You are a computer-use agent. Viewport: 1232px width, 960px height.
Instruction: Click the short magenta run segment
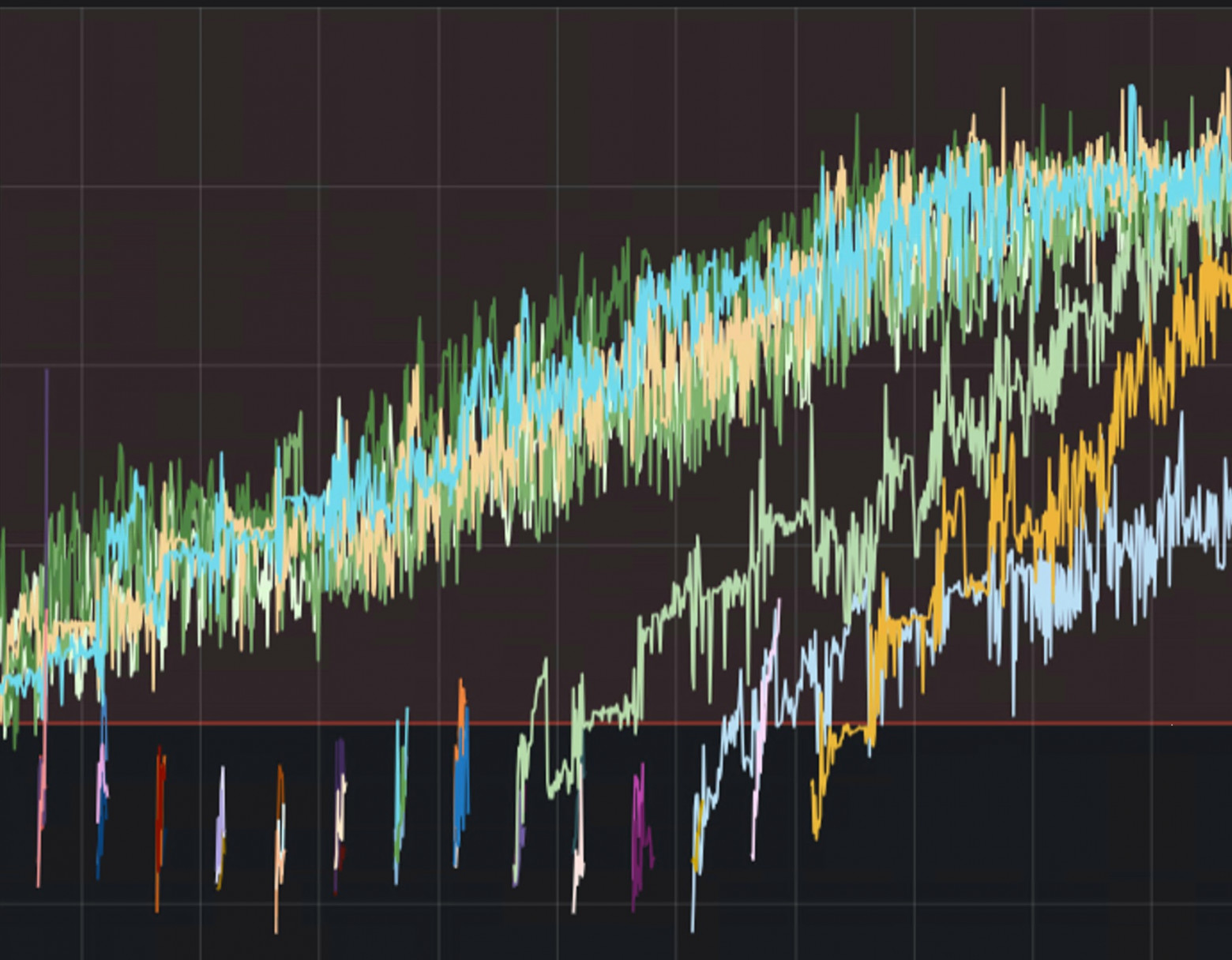tap(641, 837)
